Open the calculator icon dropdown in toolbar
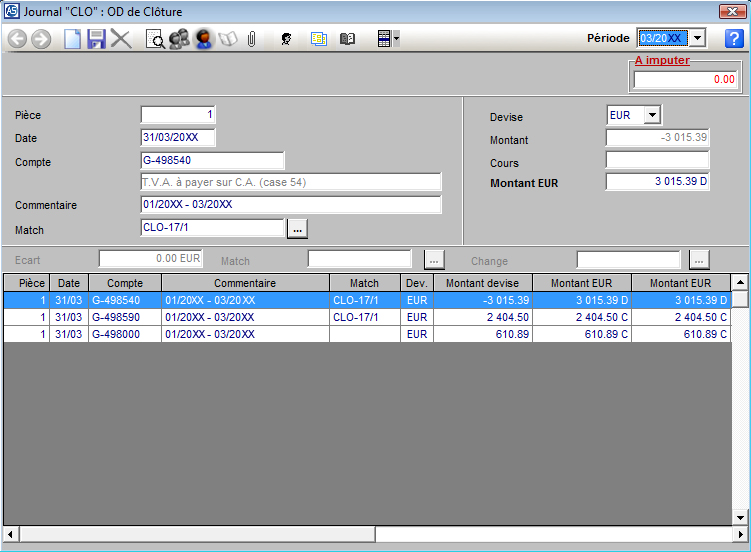 pos(385,39)
